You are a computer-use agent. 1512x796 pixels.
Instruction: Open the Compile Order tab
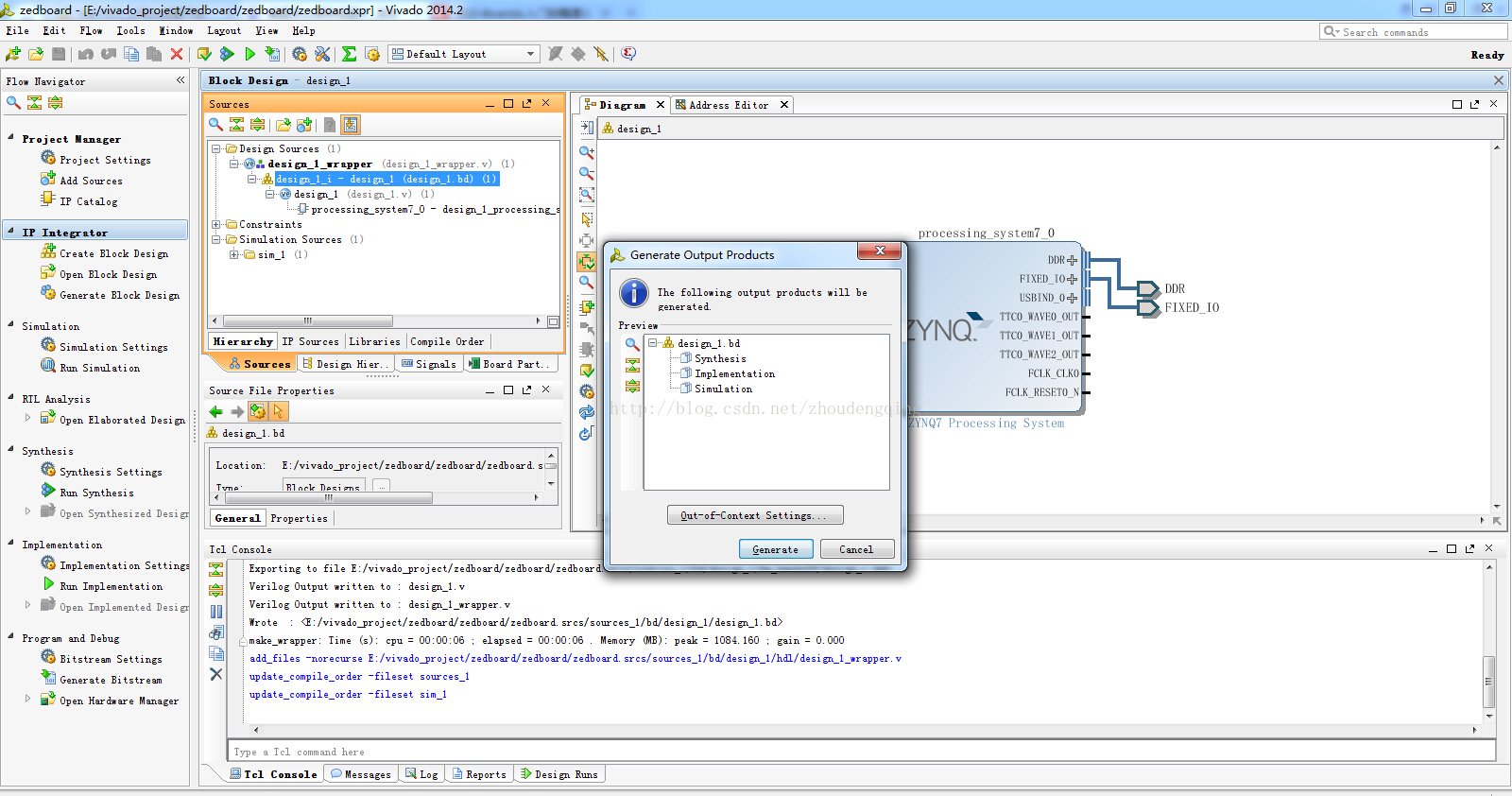[x=447, y=341]
